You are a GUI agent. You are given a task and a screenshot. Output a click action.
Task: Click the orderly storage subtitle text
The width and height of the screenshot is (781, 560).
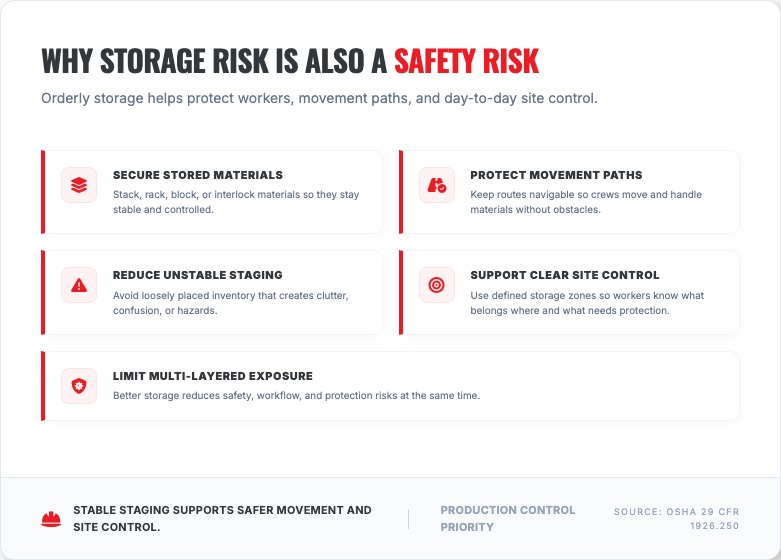319,99
